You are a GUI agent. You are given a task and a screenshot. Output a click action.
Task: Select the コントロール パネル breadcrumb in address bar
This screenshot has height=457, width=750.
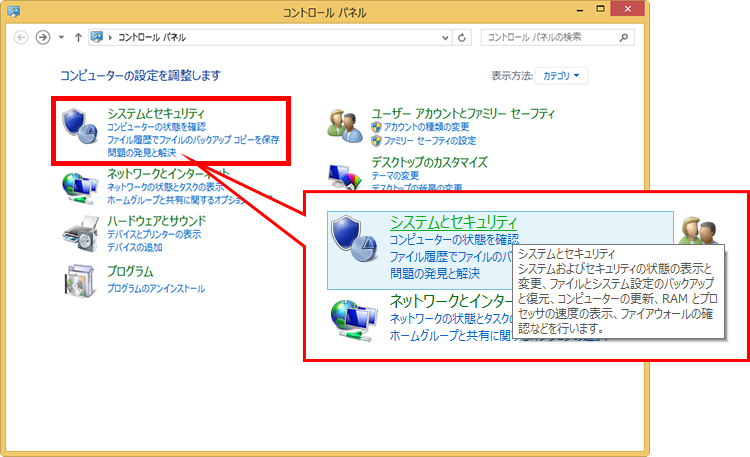point(152,37)
